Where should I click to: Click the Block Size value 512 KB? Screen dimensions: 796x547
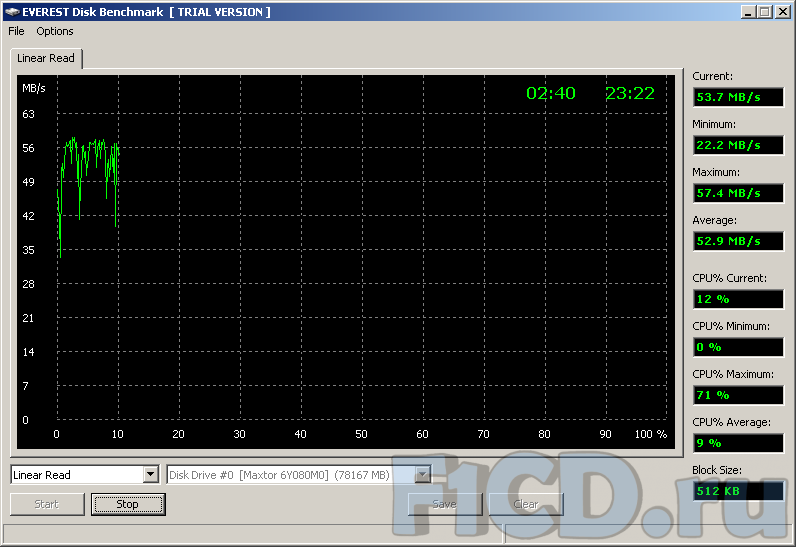(738, 491)
